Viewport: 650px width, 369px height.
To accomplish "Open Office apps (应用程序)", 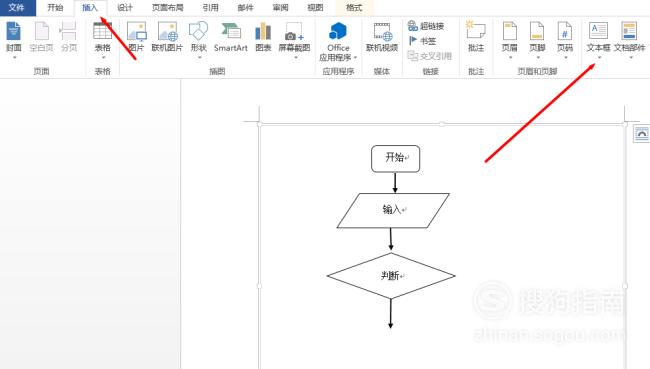I will 338,41.
